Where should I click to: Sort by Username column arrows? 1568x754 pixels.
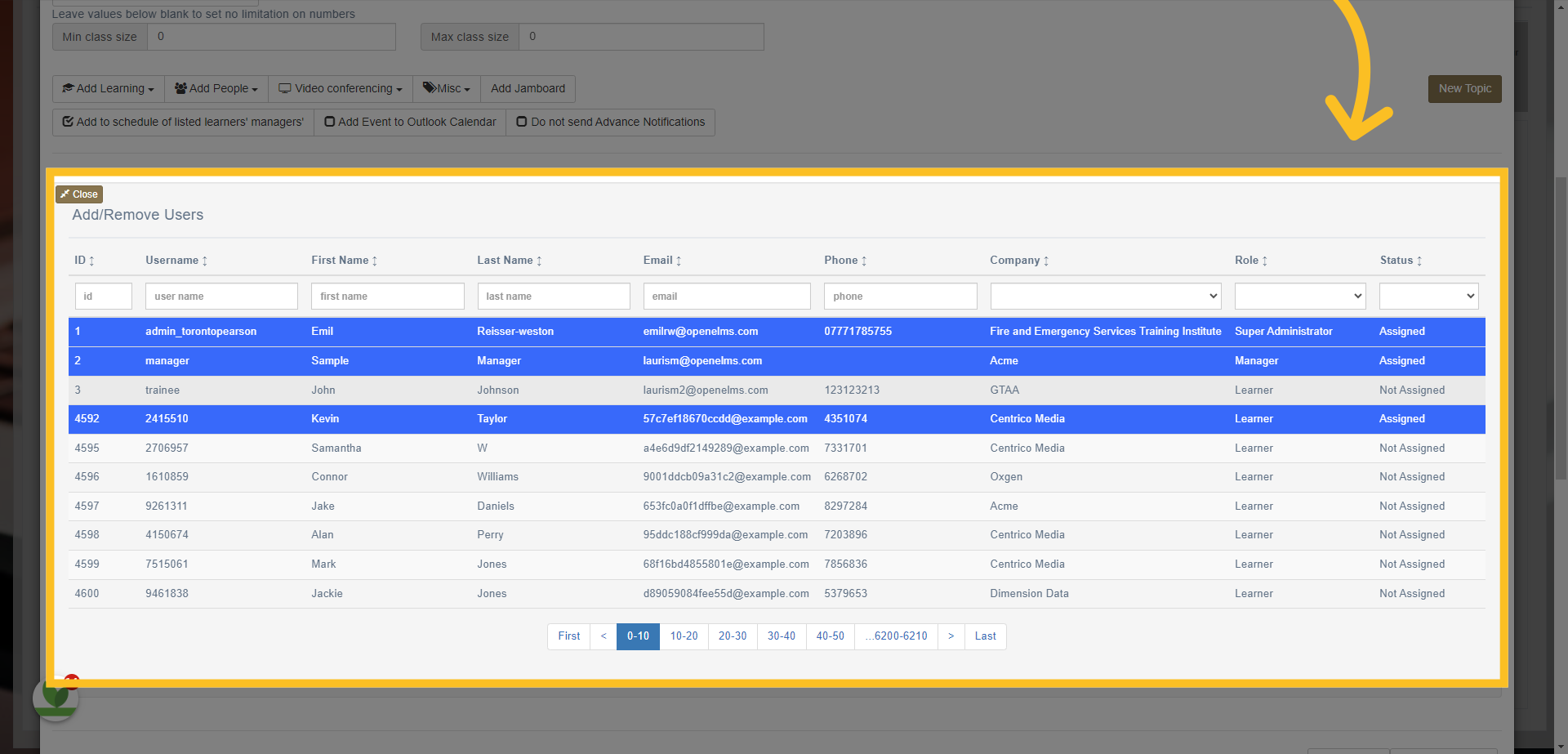pyautogui.click(x=205, y=261)
